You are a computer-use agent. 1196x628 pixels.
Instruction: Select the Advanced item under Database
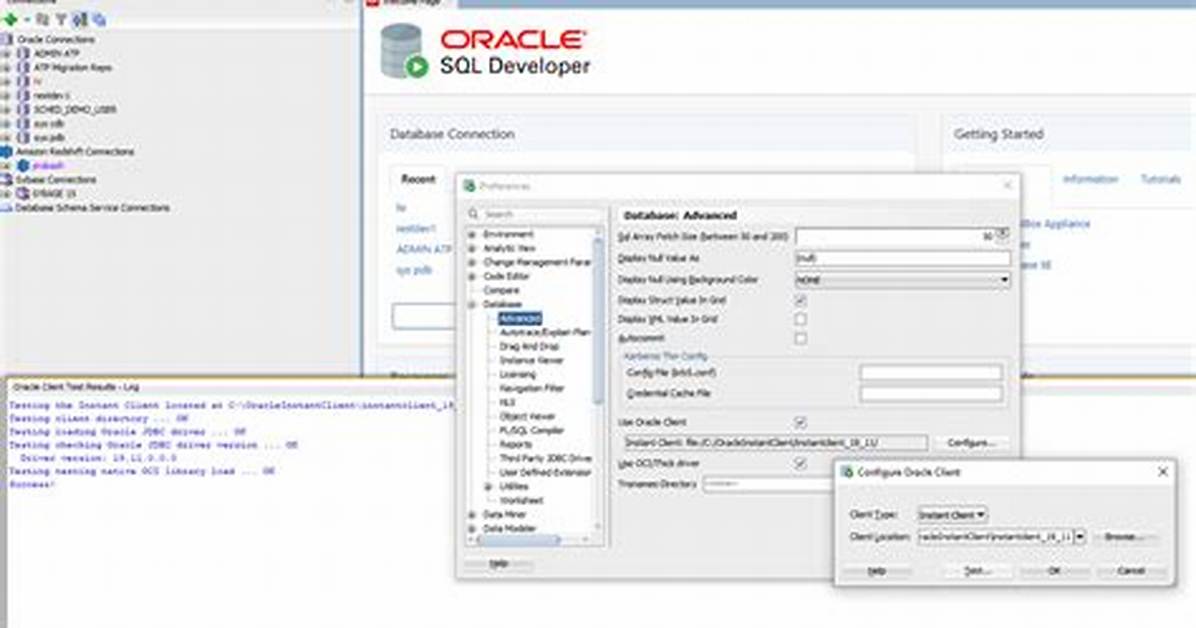(x=520, y=318)
